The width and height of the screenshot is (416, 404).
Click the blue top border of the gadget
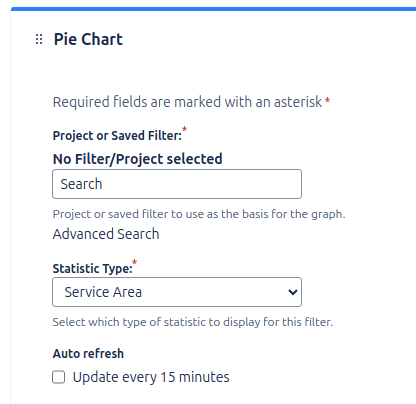(x=213, y=9)
